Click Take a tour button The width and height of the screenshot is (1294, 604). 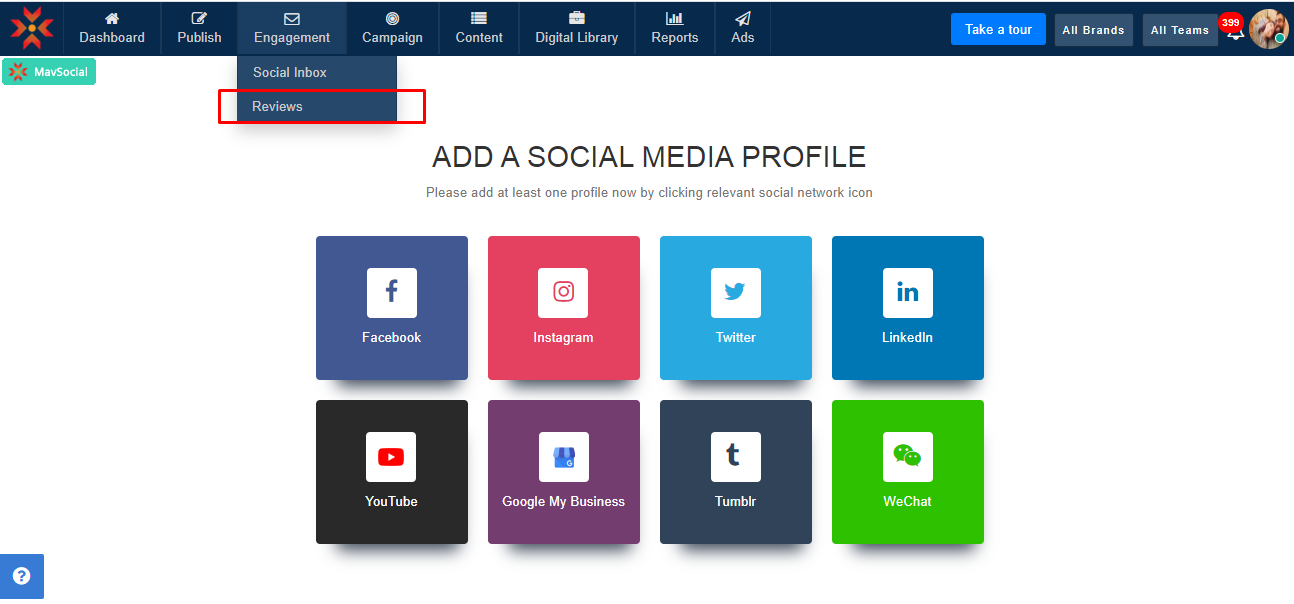click(x=998, y=29)
